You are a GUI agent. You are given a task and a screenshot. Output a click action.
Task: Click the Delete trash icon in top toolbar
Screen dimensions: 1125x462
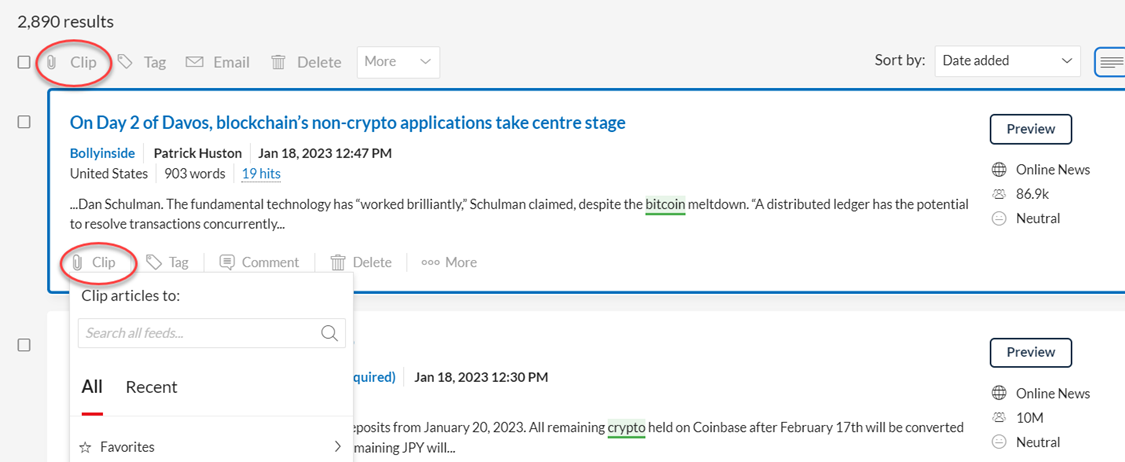coord(278,62)
